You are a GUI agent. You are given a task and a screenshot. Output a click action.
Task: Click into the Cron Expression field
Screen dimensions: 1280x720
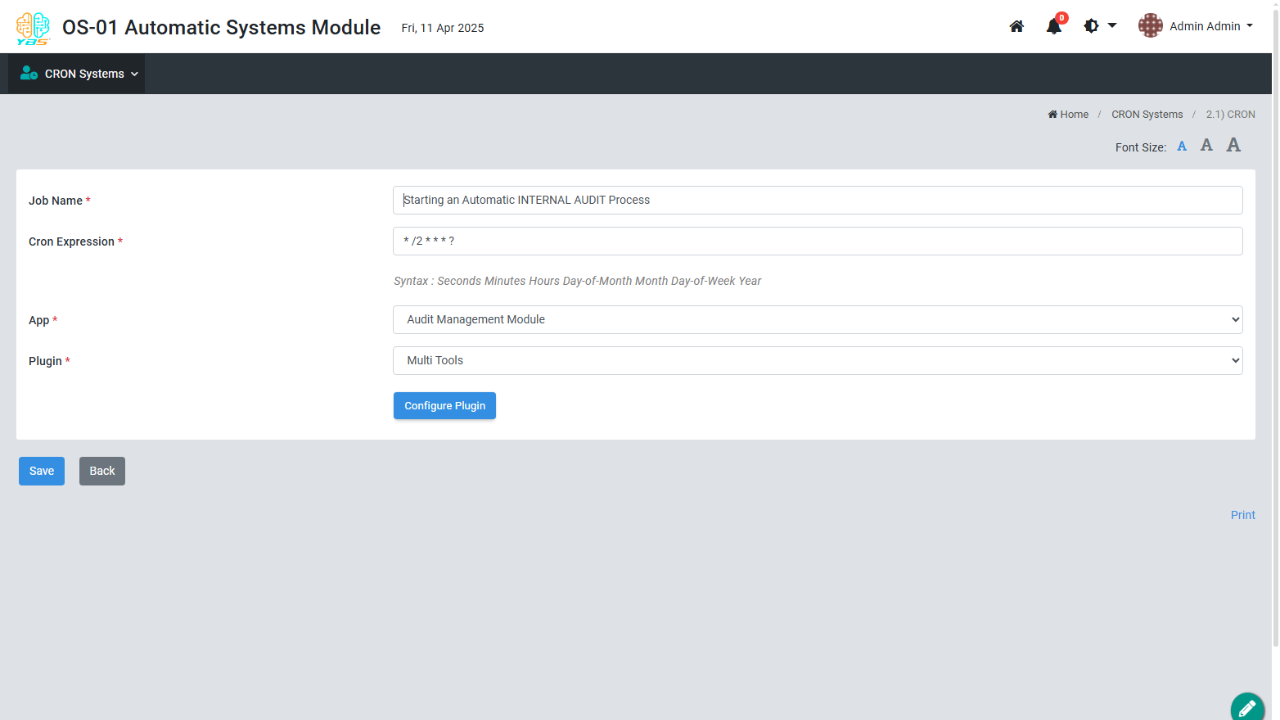(x=817, y=241)
